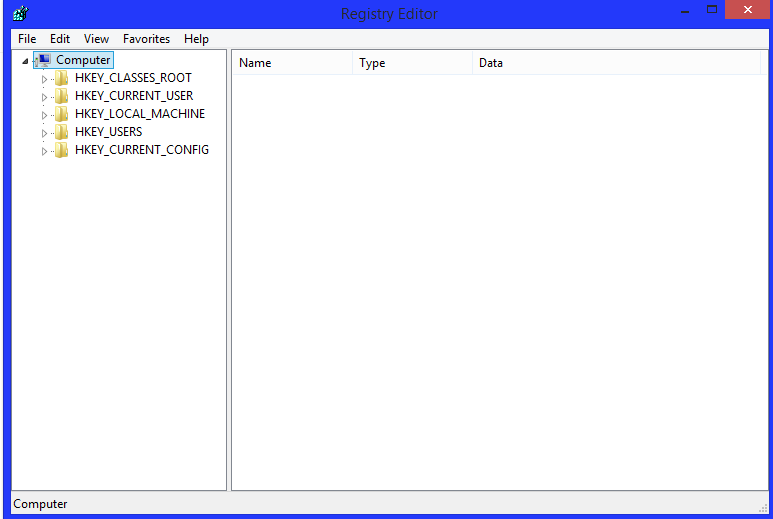
Task: Open the File menu
Action: pyautogui.click(x=27, y=39)
